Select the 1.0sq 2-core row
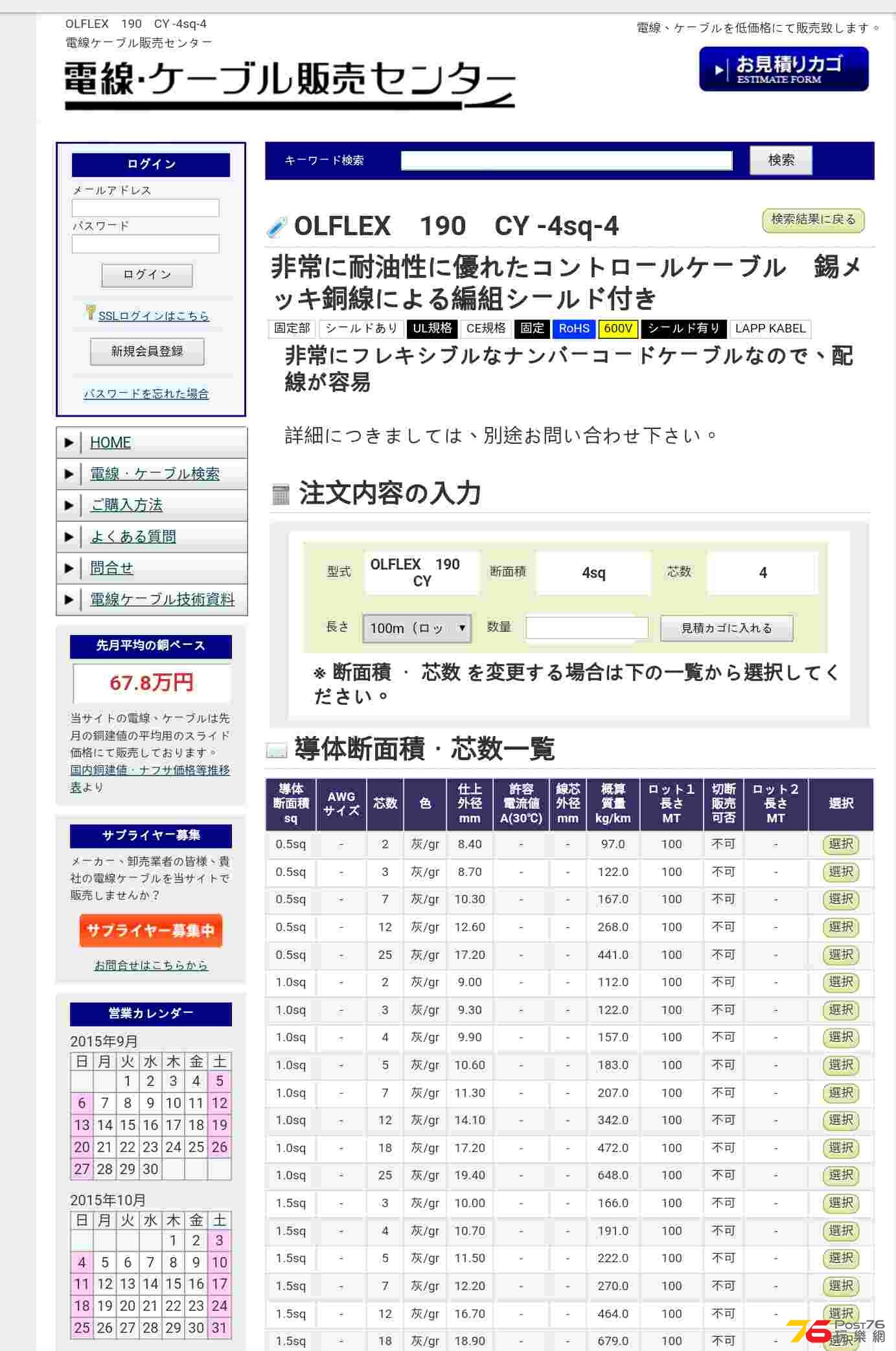896x1351 pixels. pos(840,982)
